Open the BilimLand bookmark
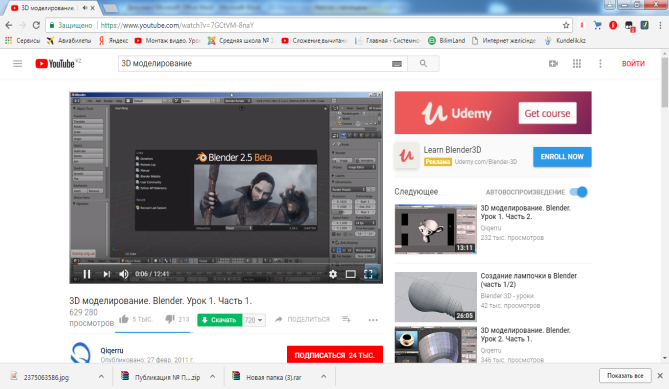This screenshot has height=389, width=669. tap(447, 41)
